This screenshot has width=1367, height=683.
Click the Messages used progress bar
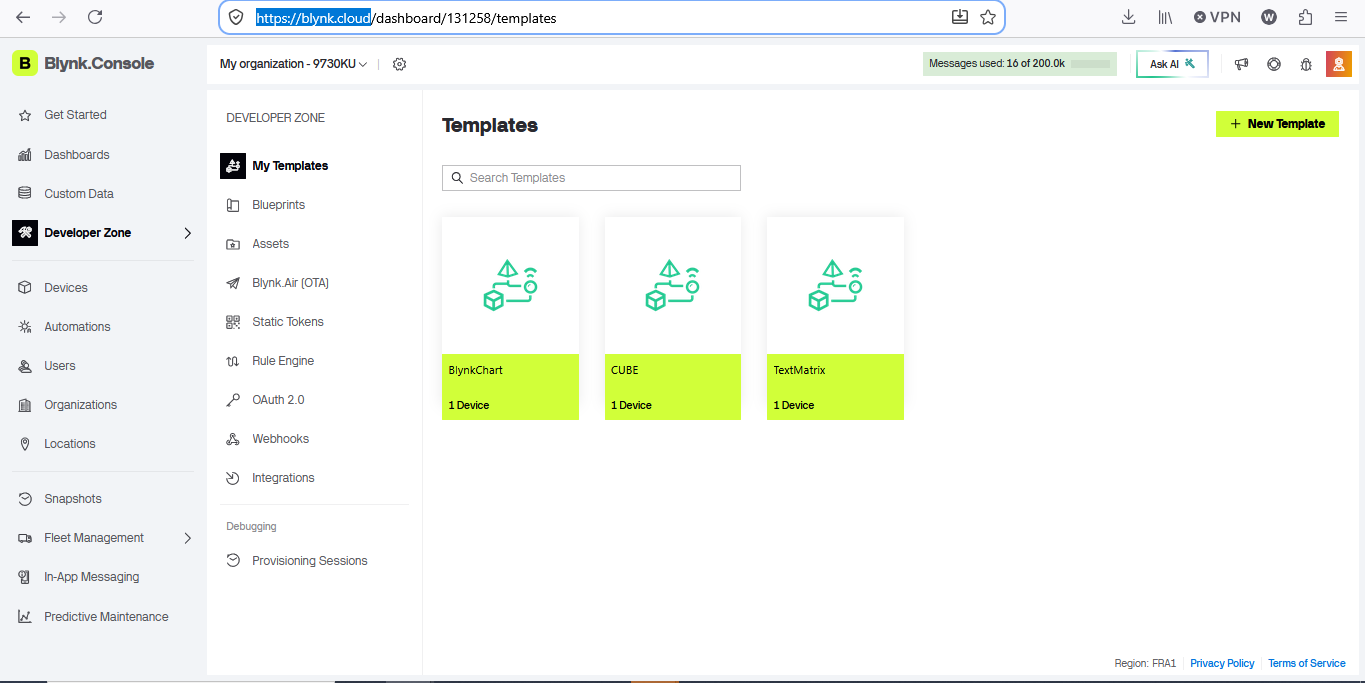(x=1090, y=64)
